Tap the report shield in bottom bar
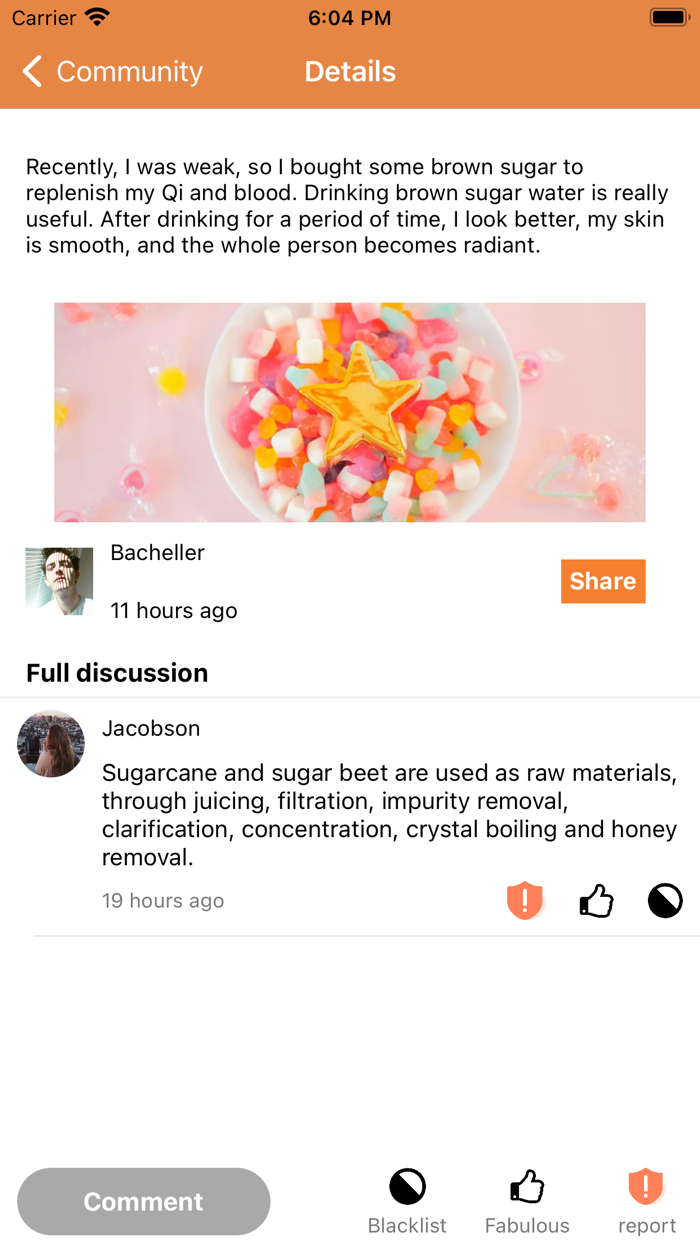Viewport: 700px width, 1244px height. click(646, 1187)
